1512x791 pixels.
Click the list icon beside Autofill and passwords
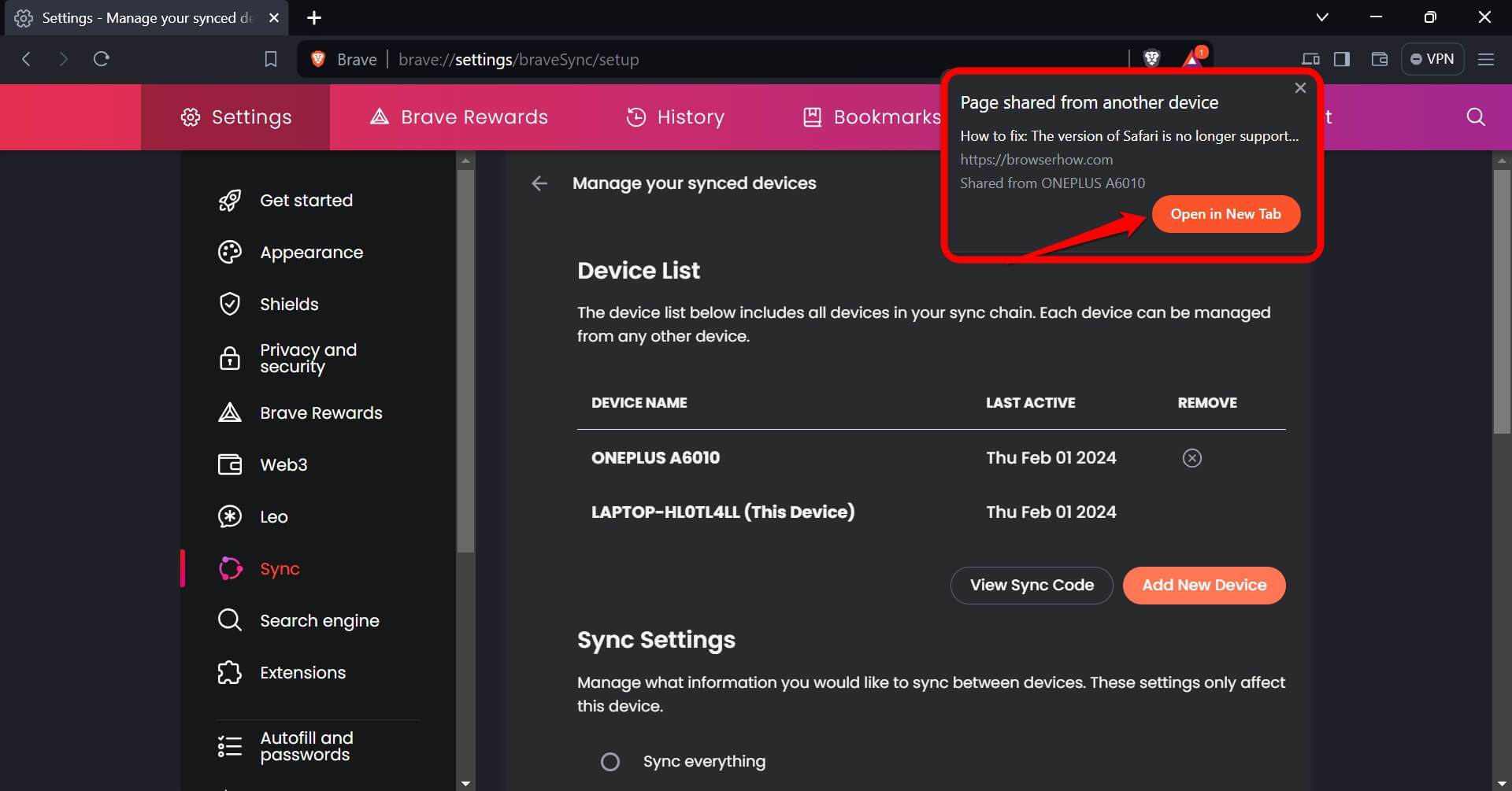[x=230, y=746]
